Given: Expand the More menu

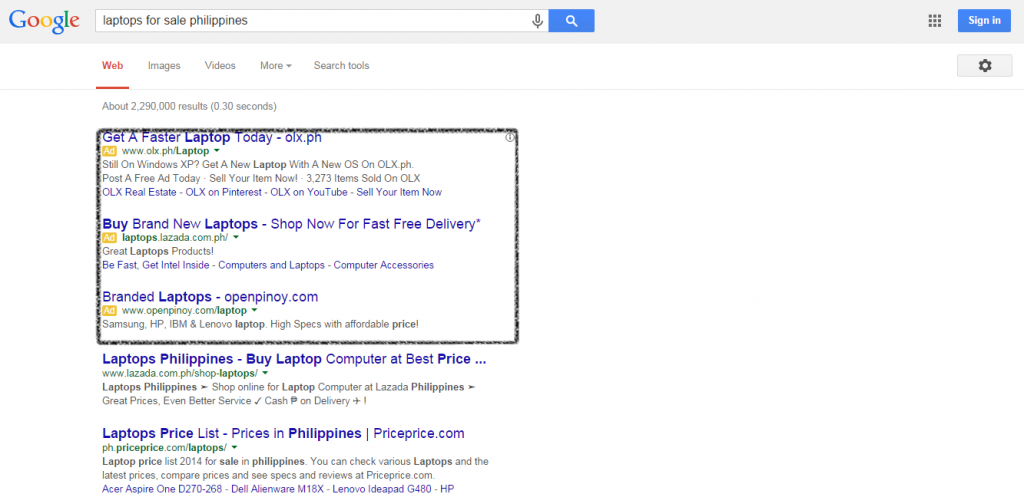Looking at the screenshot, I should (276, 65).
